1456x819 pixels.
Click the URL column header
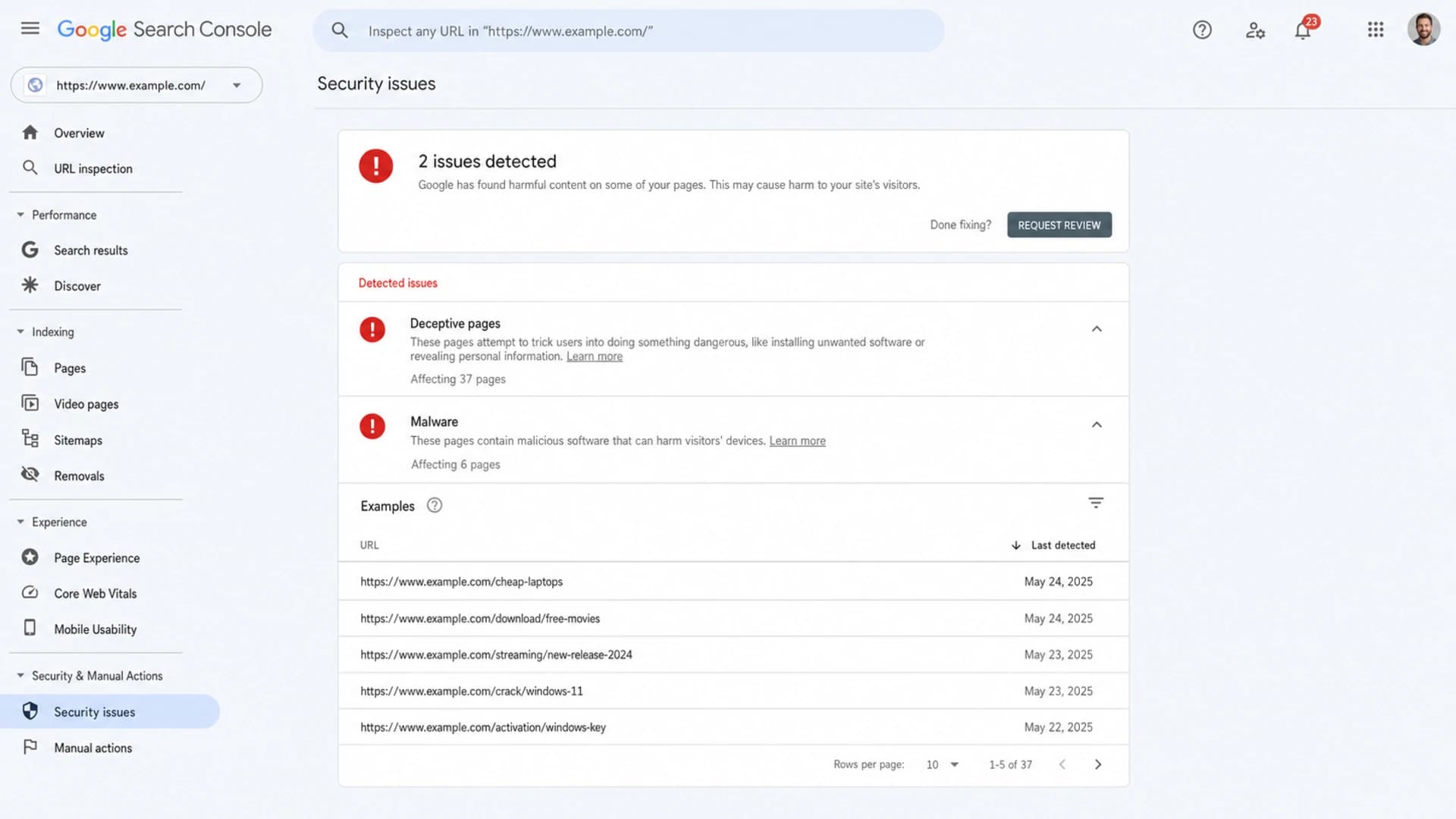pos(369,545)
